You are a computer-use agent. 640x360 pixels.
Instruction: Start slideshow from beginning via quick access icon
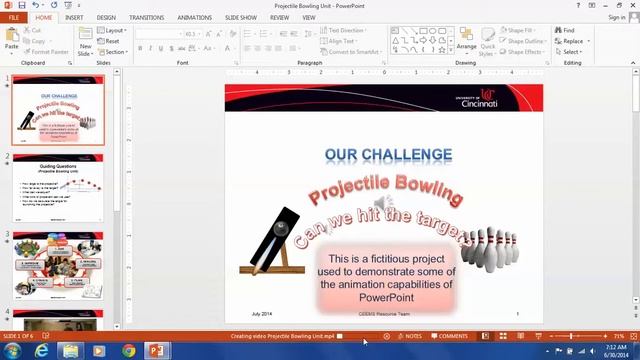(68, 5)
